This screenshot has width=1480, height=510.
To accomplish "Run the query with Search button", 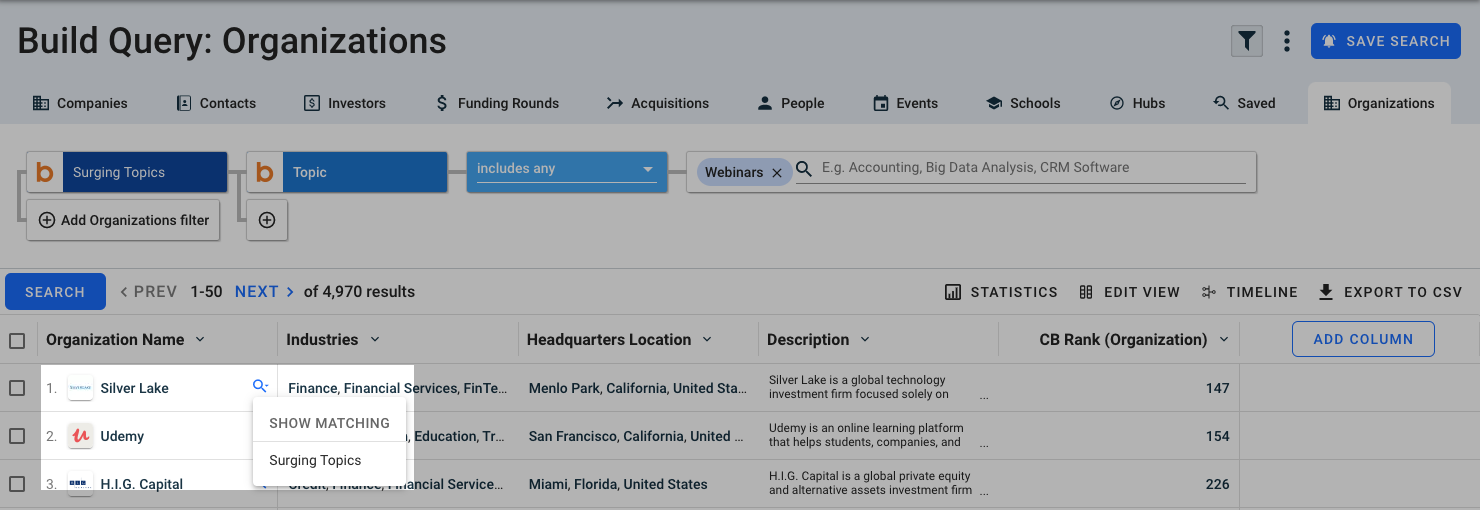I will point(55,292).
